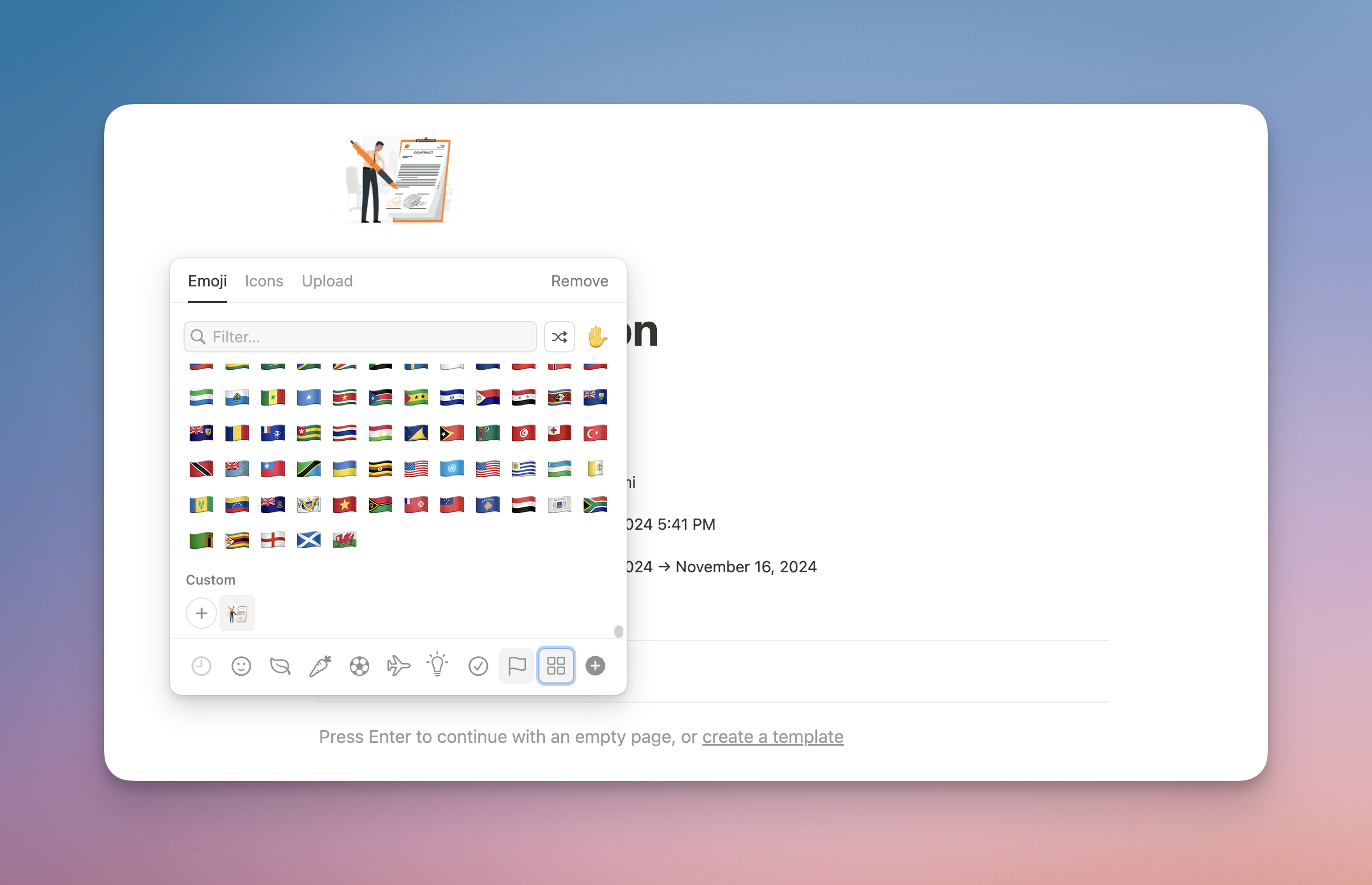Choose the Wallis and Futuna flag
1372x885 pixels.
[416, 505]
